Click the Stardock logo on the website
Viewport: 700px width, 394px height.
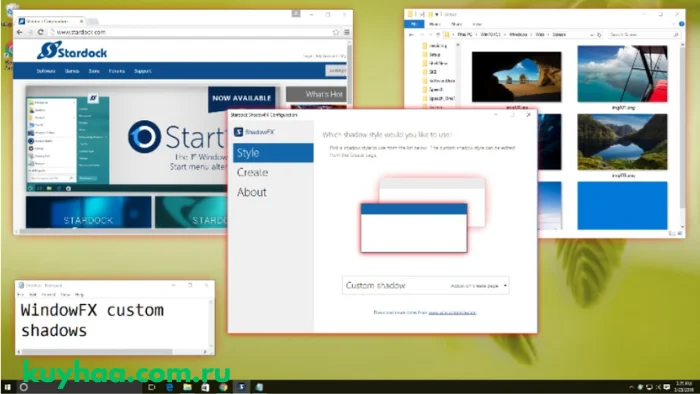tap(72, 50)
